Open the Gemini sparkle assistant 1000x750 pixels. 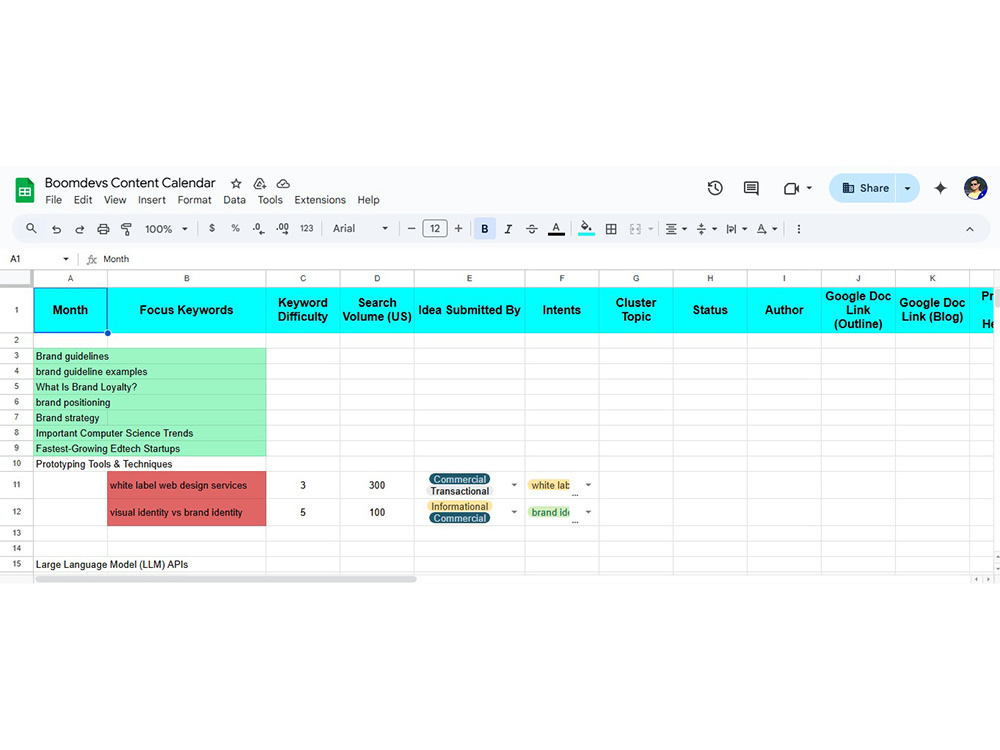click(940, 188)
